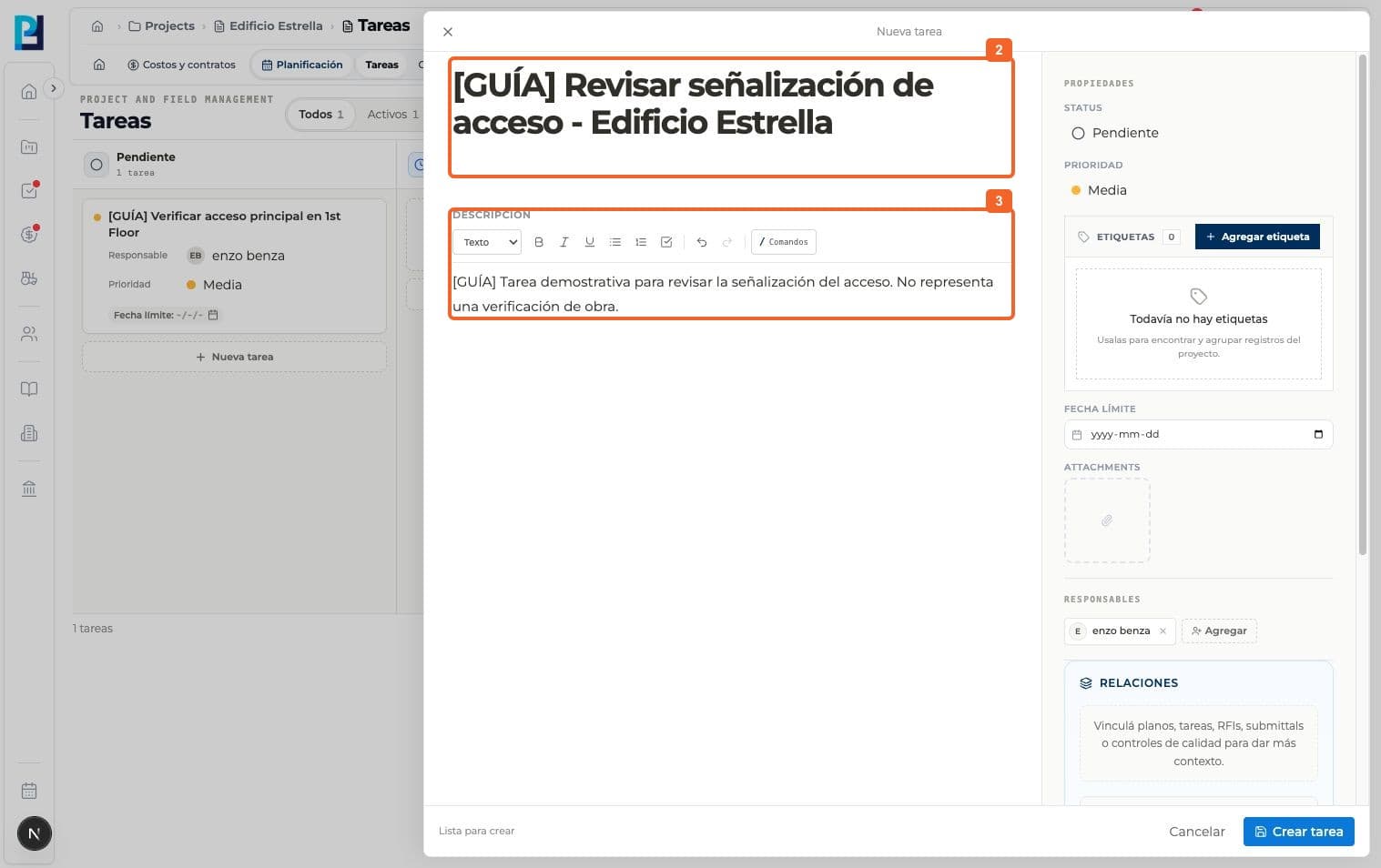Select the Activos filter tab

(392, 115)
